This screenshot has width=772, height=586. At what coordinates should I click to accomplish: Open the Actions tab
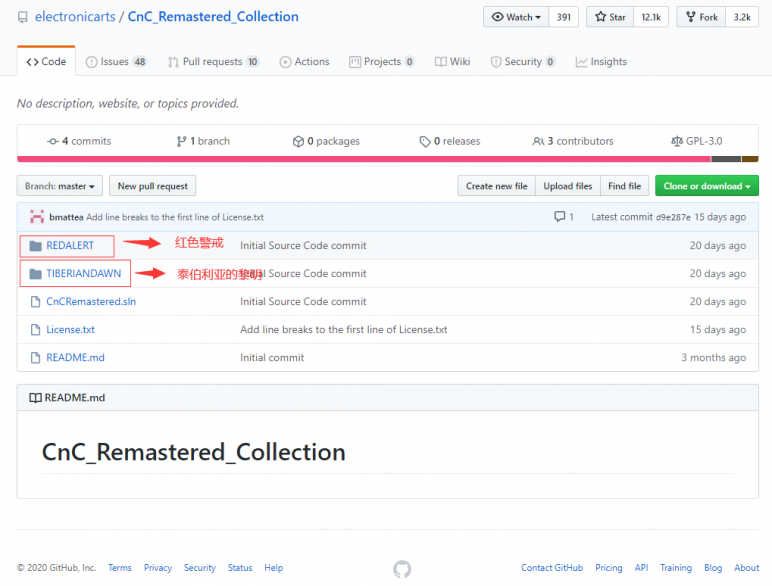[304, 62]
